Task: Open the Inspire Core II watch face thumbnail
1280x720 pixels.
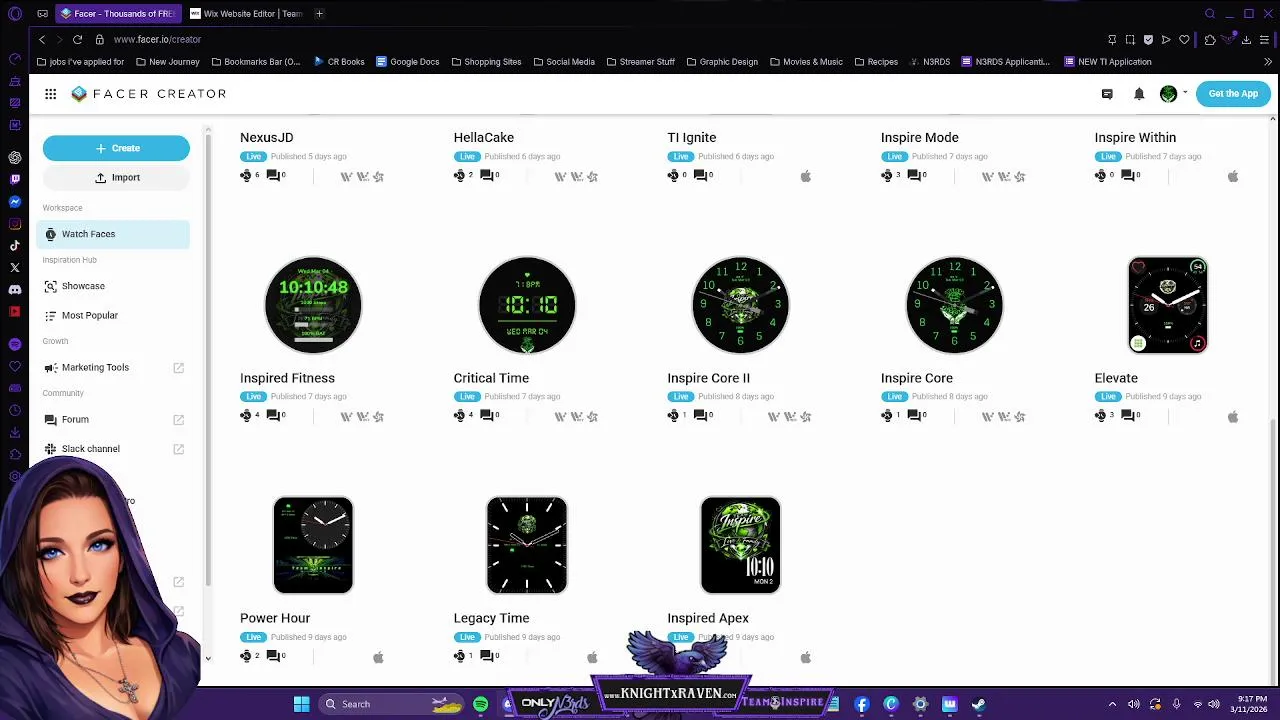Action: 741,305
